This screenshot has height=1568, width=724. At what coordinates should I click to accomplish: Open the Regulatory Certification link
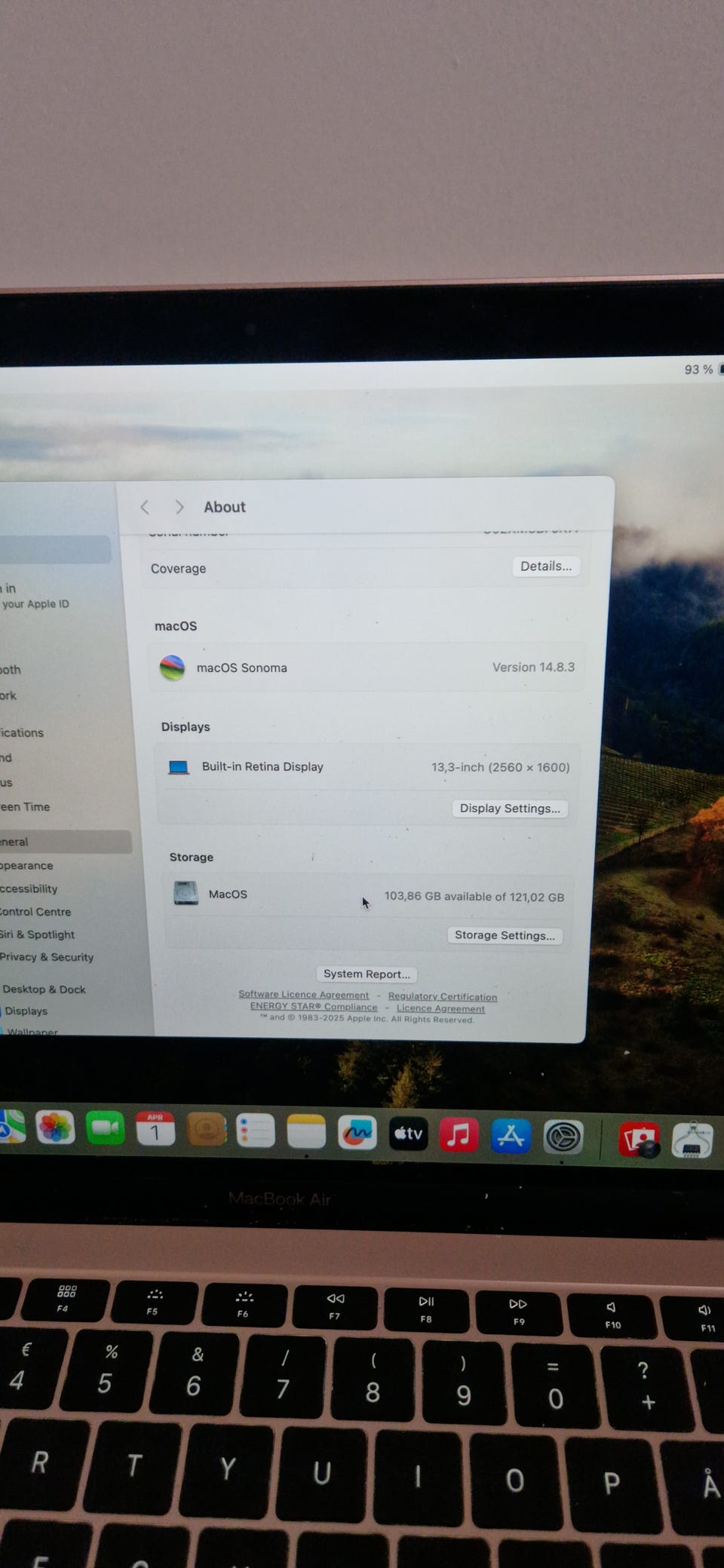coord(443,997)
